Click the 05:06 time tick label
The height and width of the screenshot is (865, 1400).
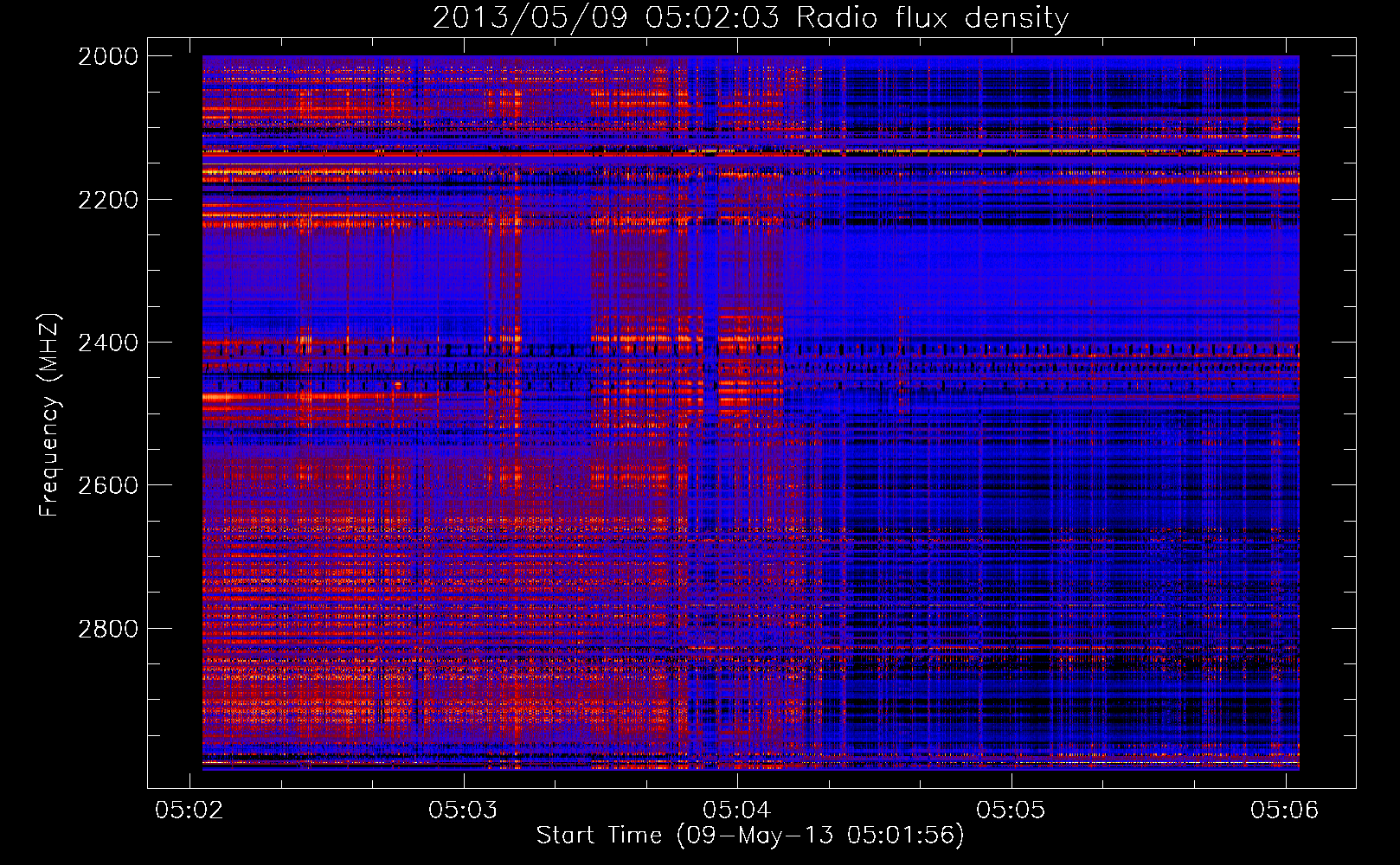click(x=1284, y=810)
